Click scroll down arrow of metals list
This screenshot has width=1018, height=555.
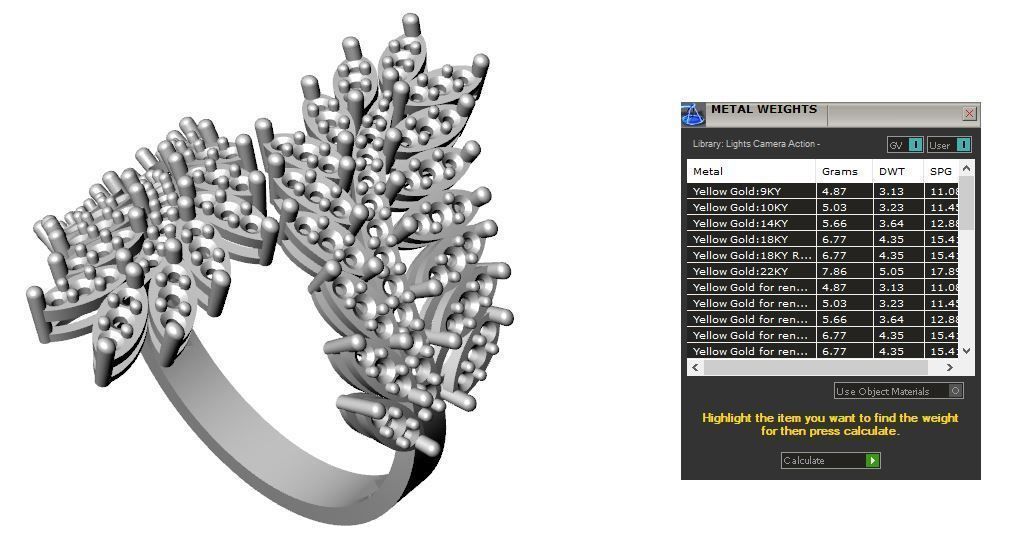coord(966,351)
